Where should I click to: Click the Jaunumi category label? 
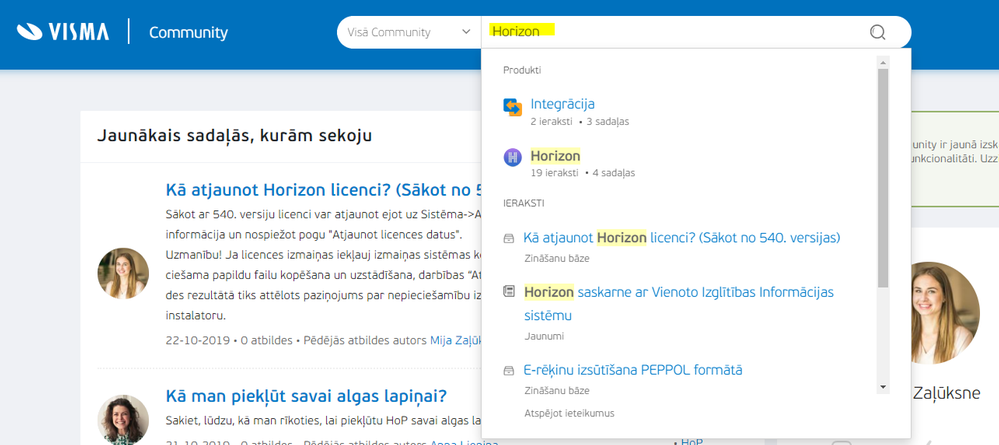[x=543, y=336]
